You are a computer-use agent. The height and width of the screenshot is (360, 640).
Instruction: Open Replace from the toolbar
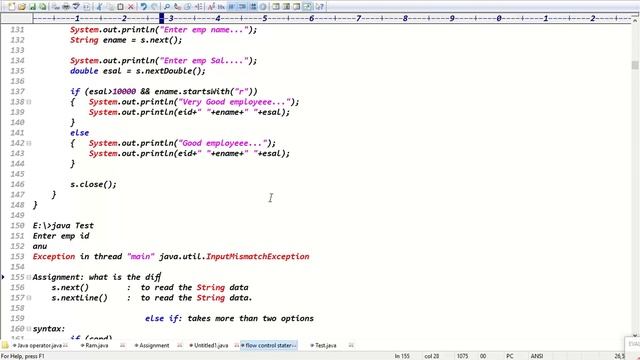177,7
